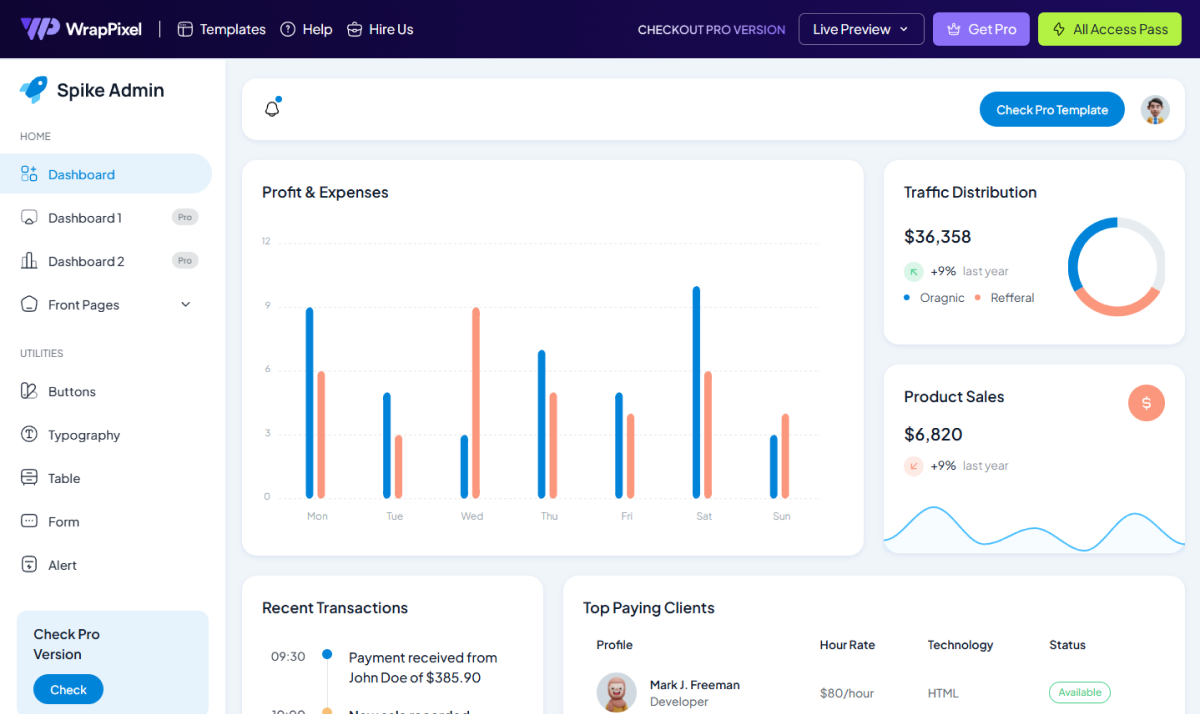This screenshot has height=714, width=1200.
Task: Click the Typography sidebar icon
Action: tap(29, 435)
